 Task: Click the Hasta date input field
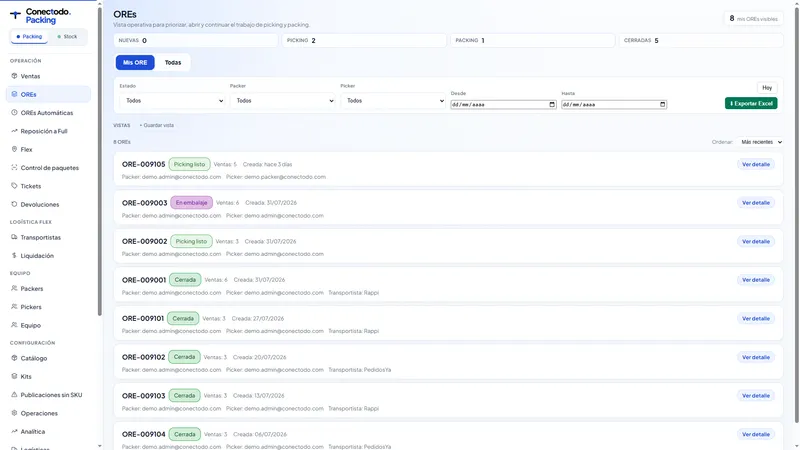(614, 105)
